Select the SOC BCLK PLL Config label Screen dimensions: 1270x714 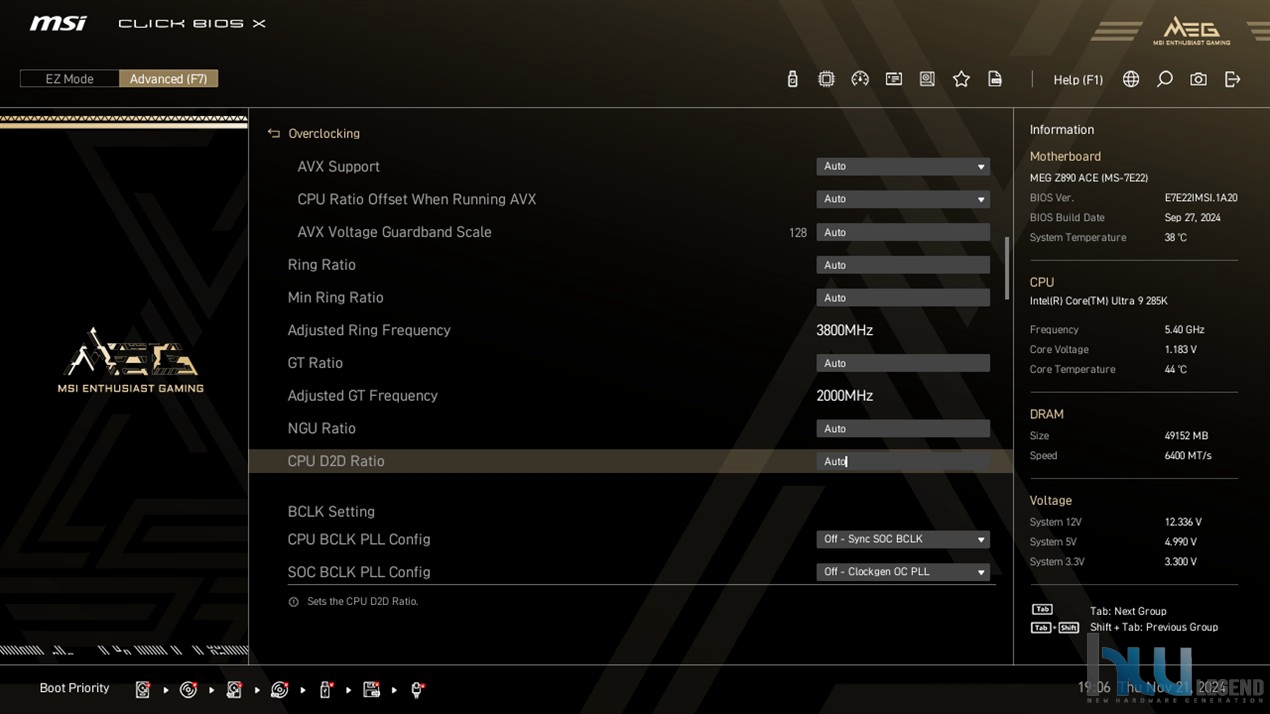[x=358, y=572]
